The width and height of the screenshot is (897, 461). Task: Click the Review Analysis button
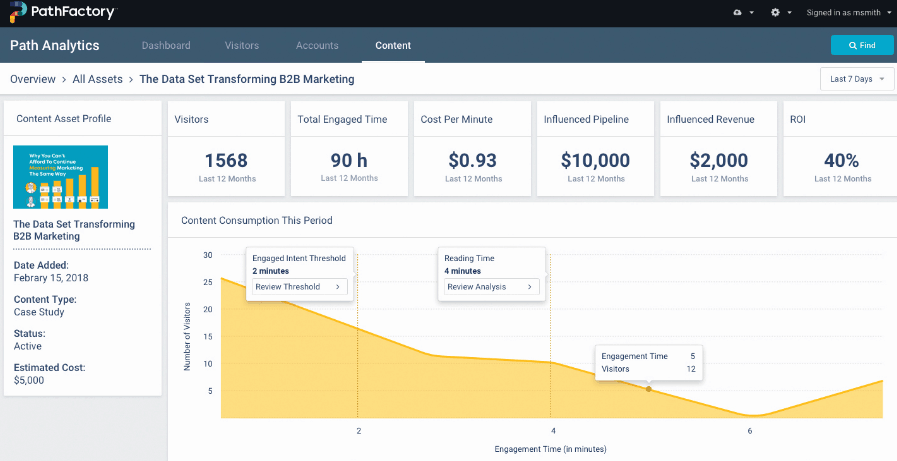(491, 287)
